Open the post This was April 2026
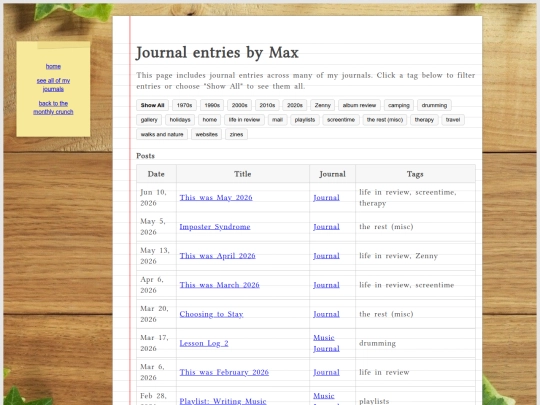 coord(217,256)
